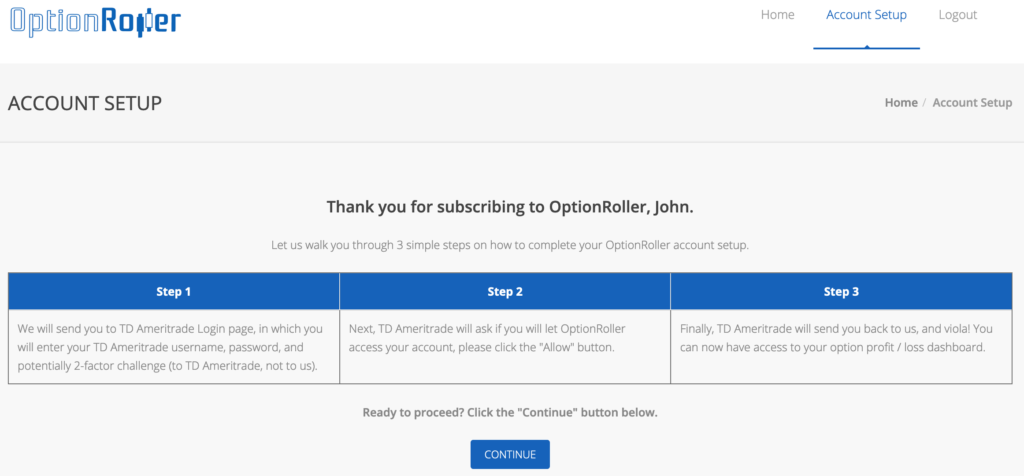Viewport: 1024px width, 476px height.
Task: Select the Step 3 column header
Action: click(x=841, y=291)
